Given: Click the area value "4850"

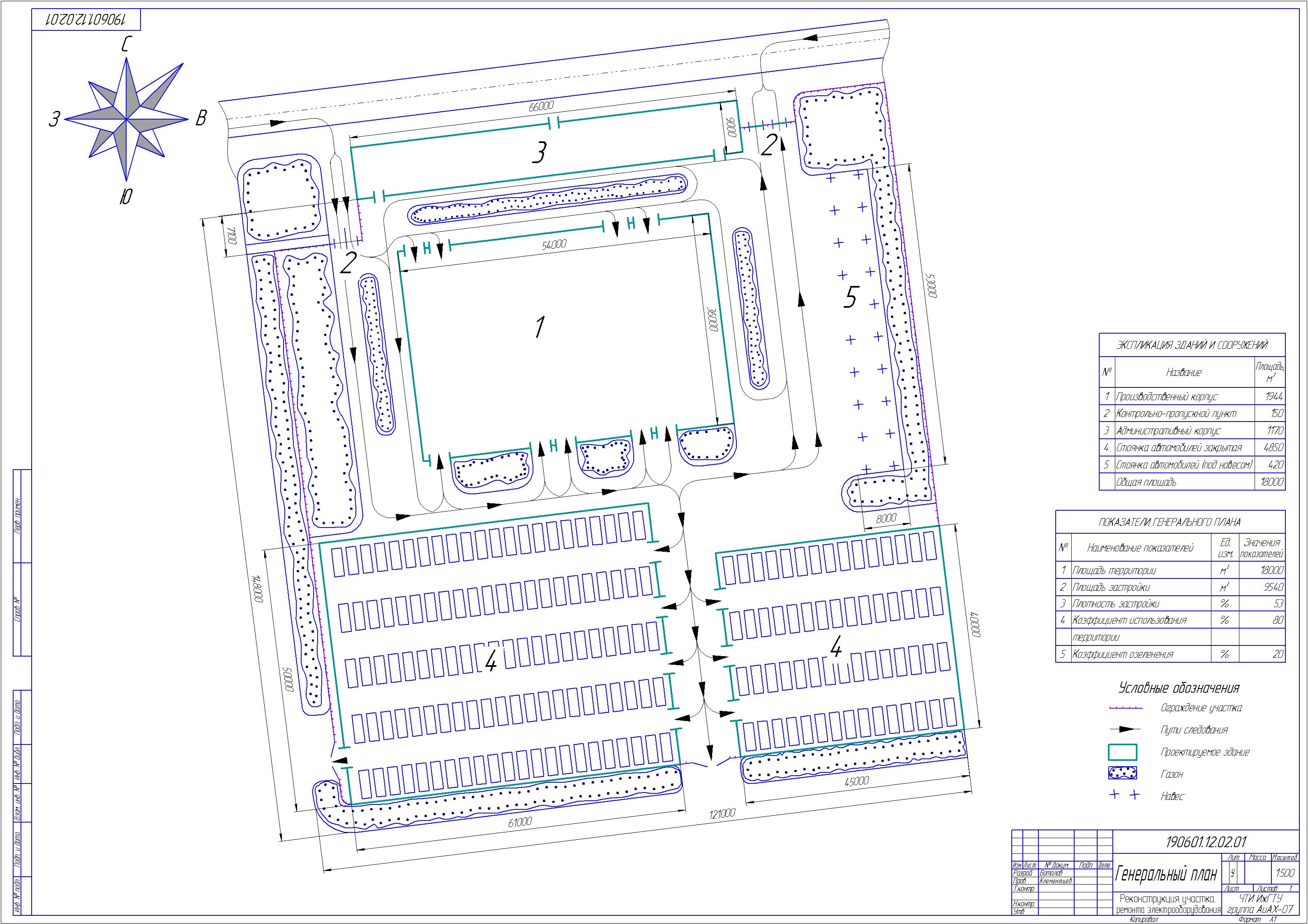Looking at the screenshot, I should point(1274,448).
